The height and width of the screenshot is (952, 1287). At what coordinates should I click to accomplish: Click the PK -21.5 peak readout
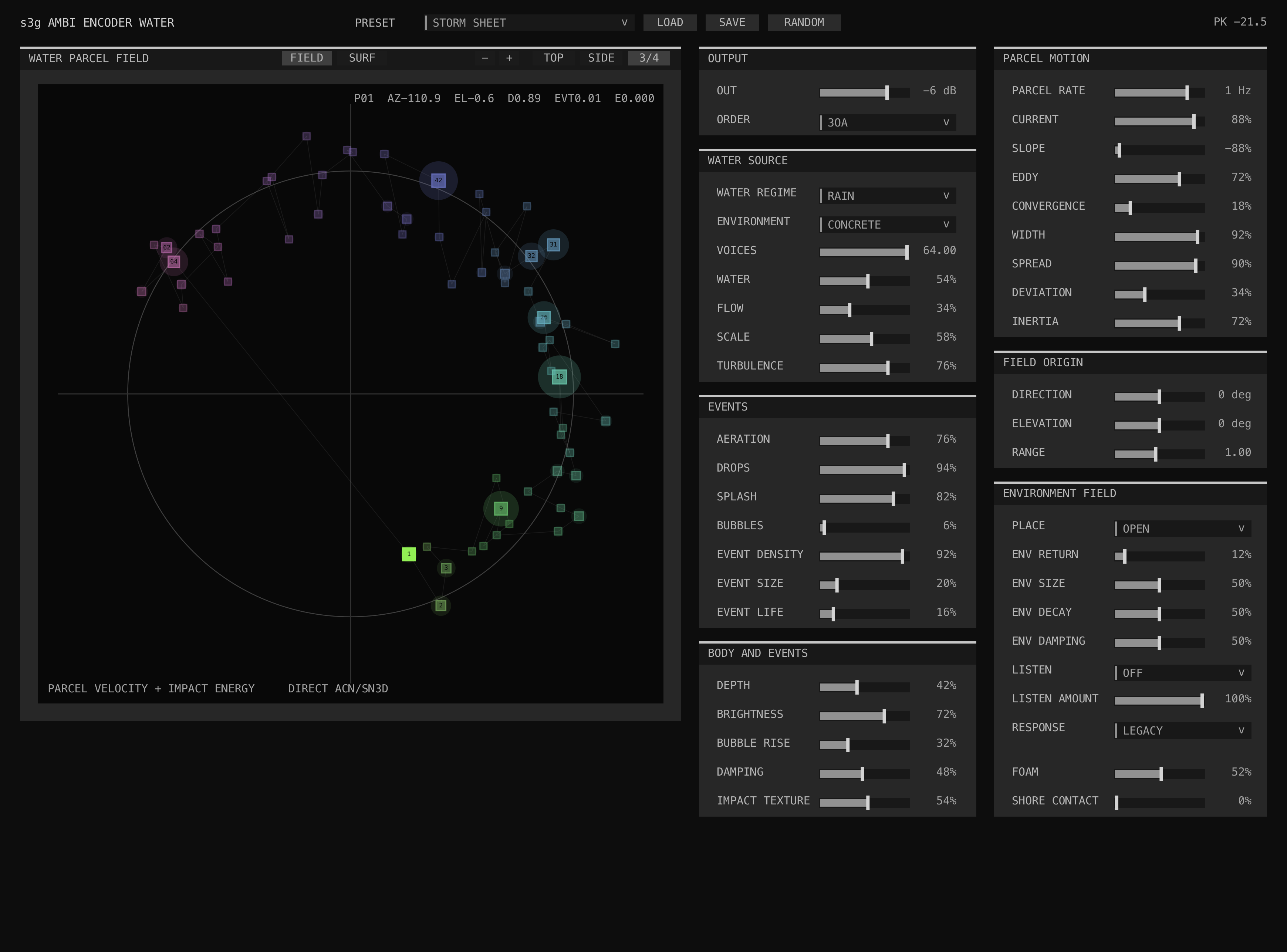click(1240, 22)
